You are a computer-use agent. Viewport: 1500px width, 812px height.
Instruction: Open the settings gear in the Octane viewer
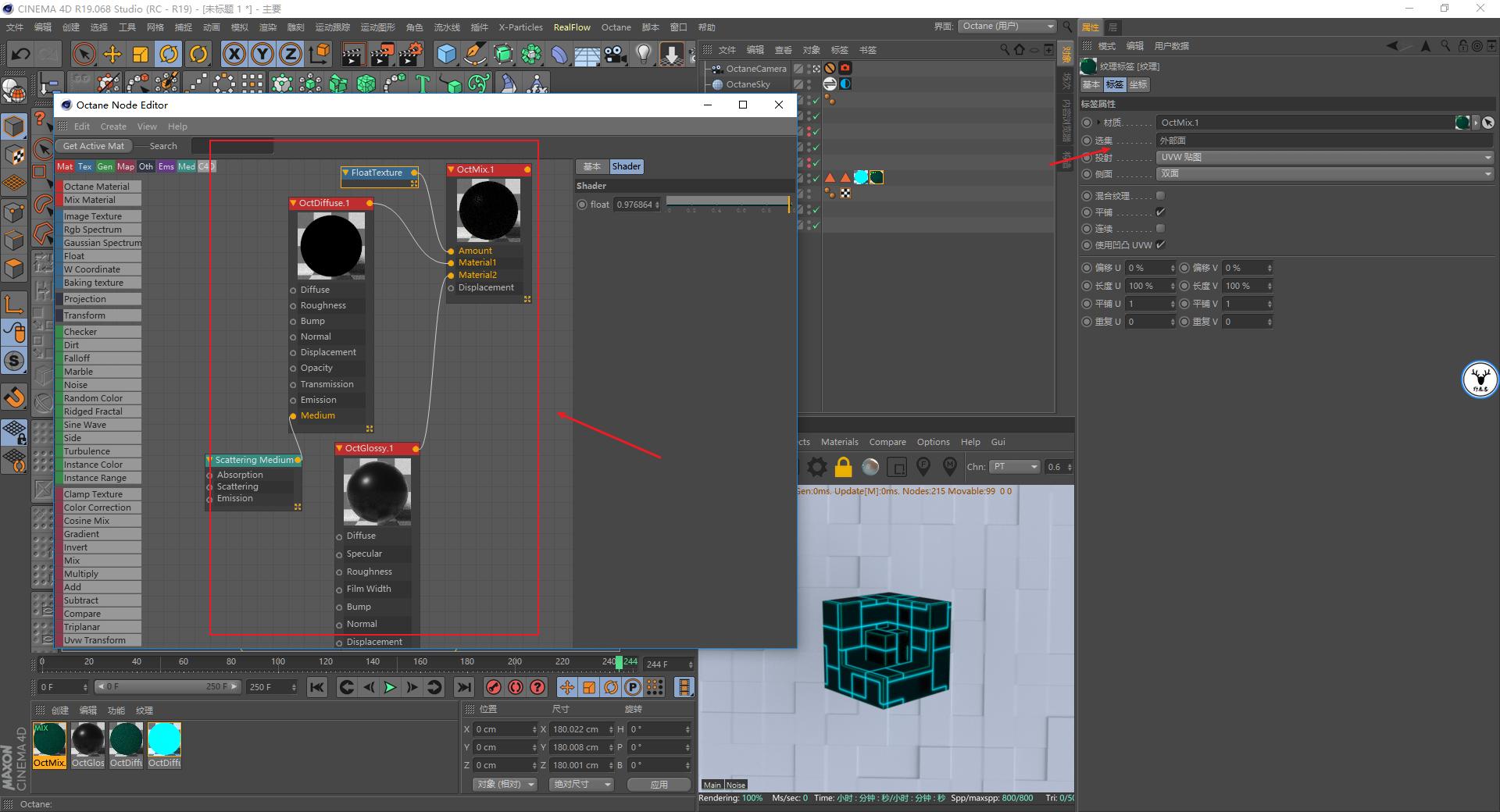click(x=817, y=466)
